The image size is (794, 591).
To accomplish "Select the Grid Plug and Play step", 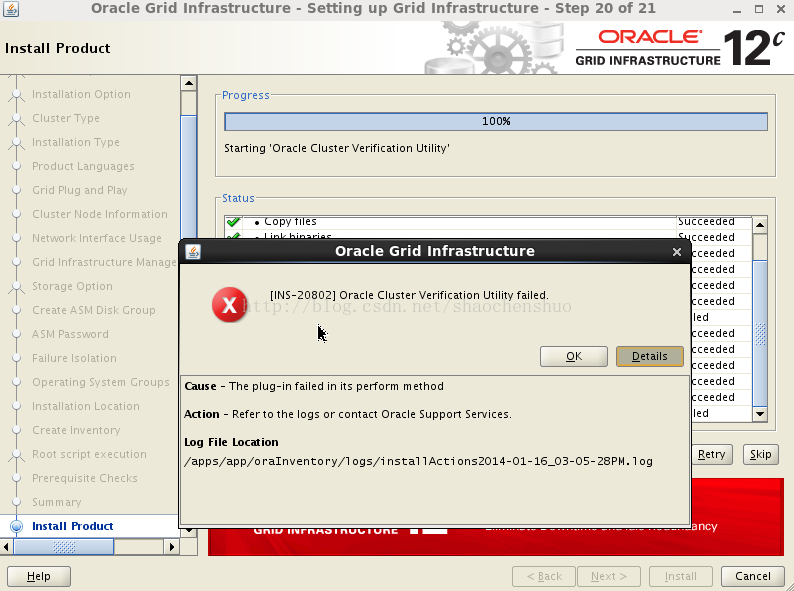I will [80, 190].
